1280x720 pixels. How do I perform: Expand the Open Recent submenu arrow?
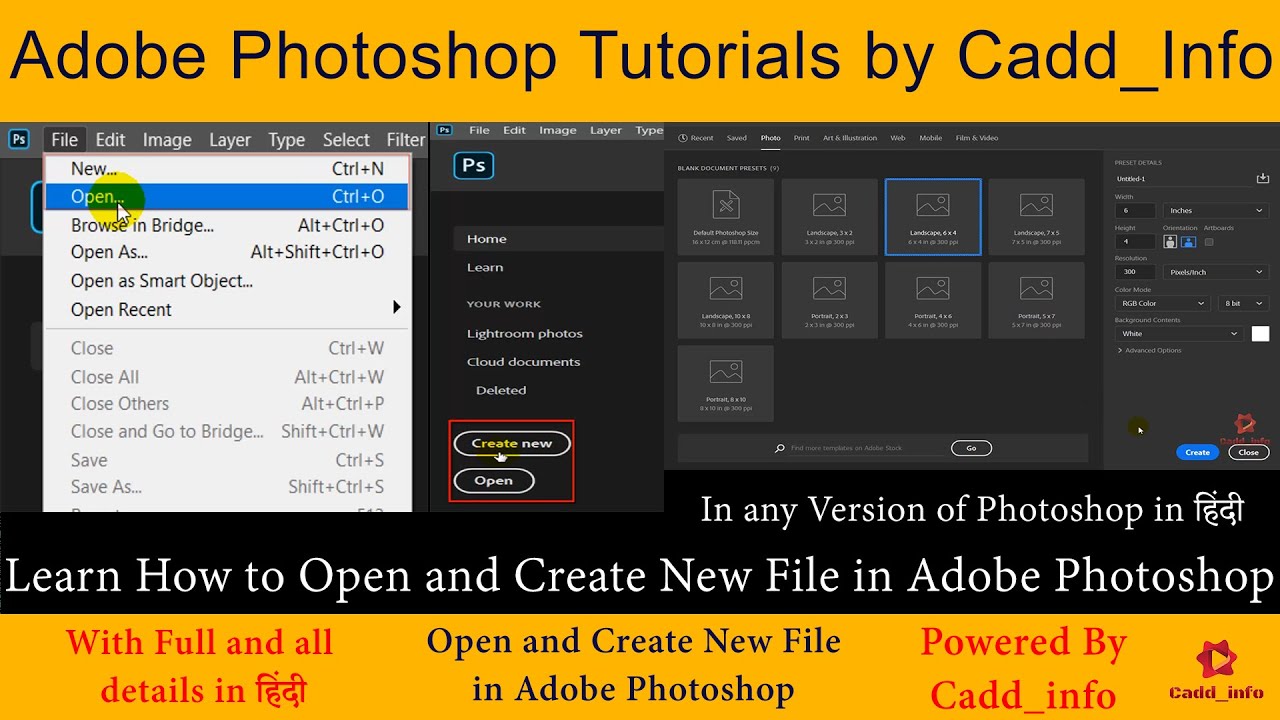tap(397, 308)
